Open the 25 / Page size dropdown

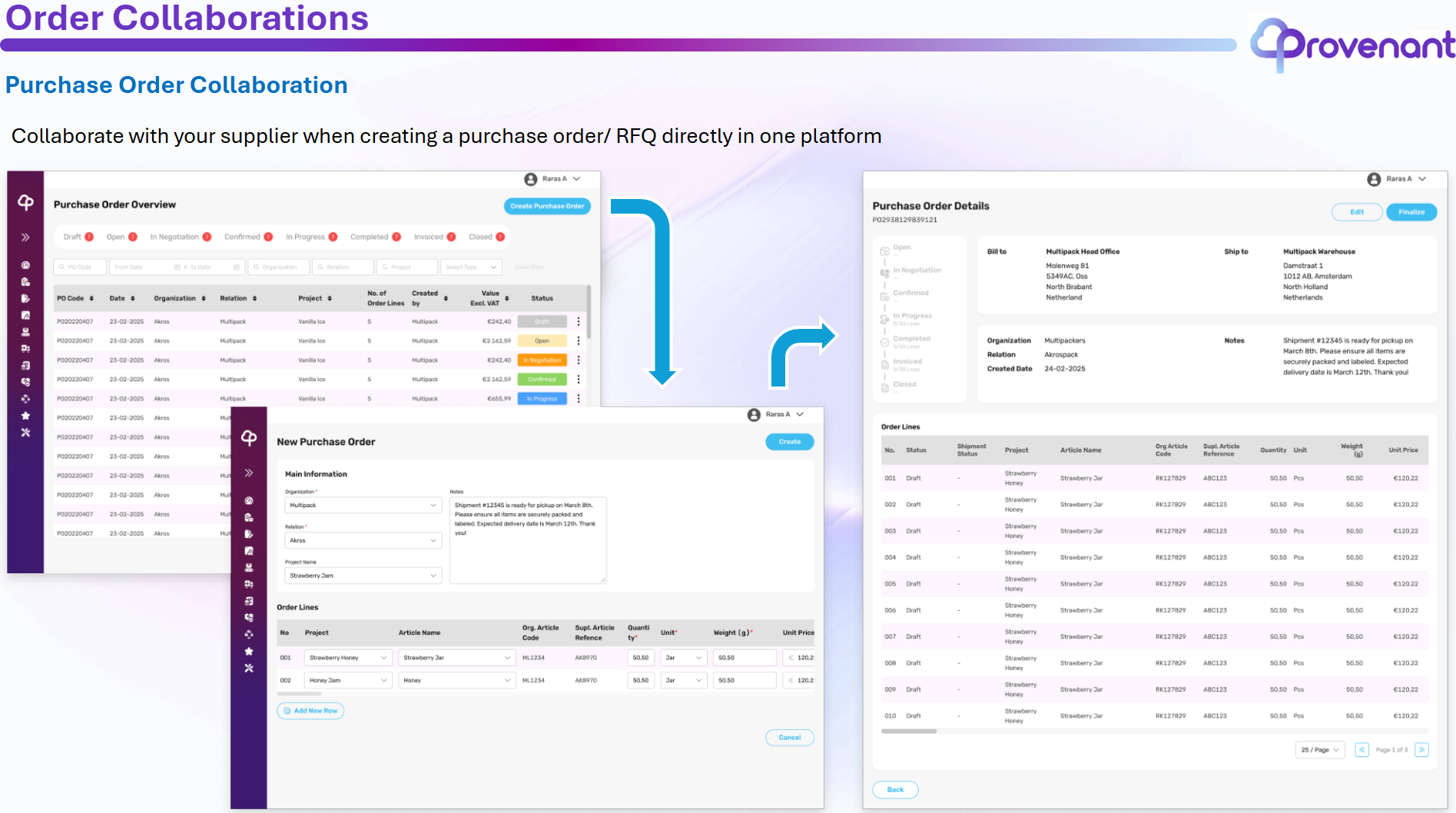tap(1320, 749)
